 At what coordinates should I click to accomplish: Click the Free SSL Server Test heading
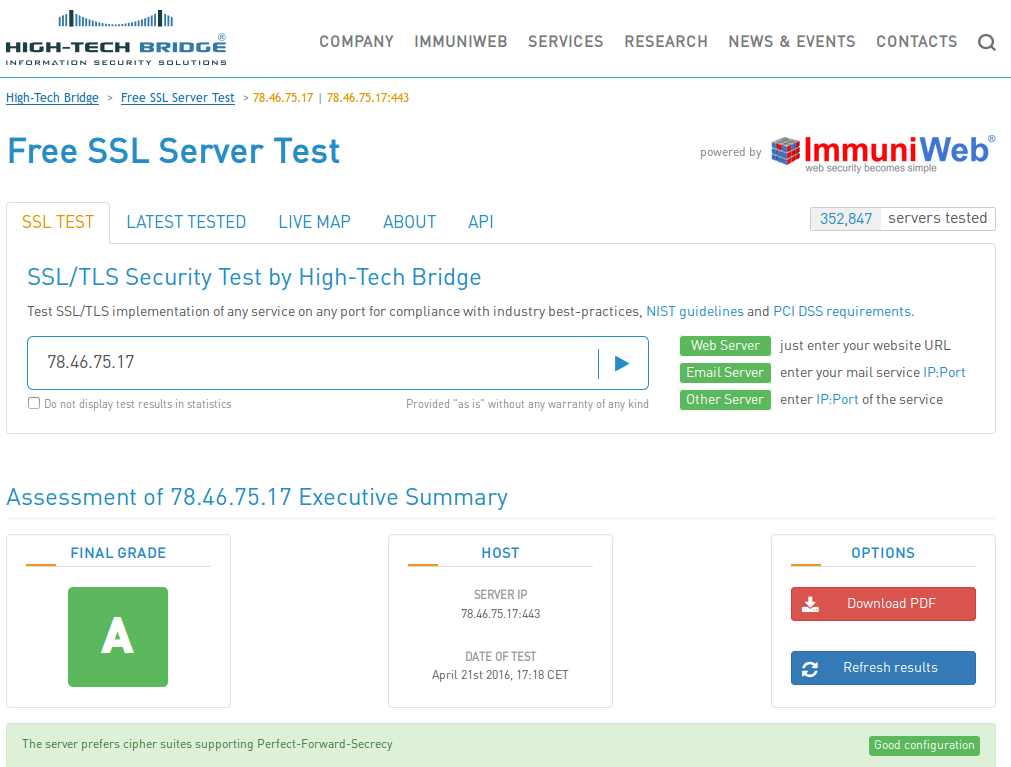tap(173, 151)
